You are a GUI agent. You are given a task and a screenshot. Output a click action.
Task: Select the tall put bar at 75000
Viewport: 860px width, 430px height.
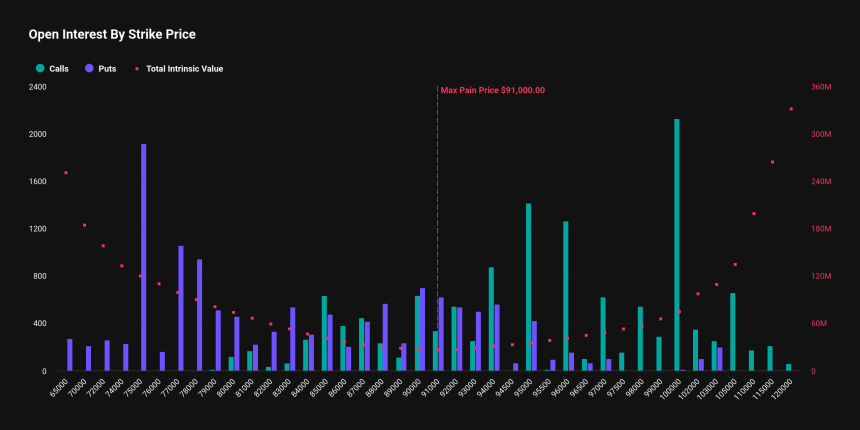(x=144, y=257)
